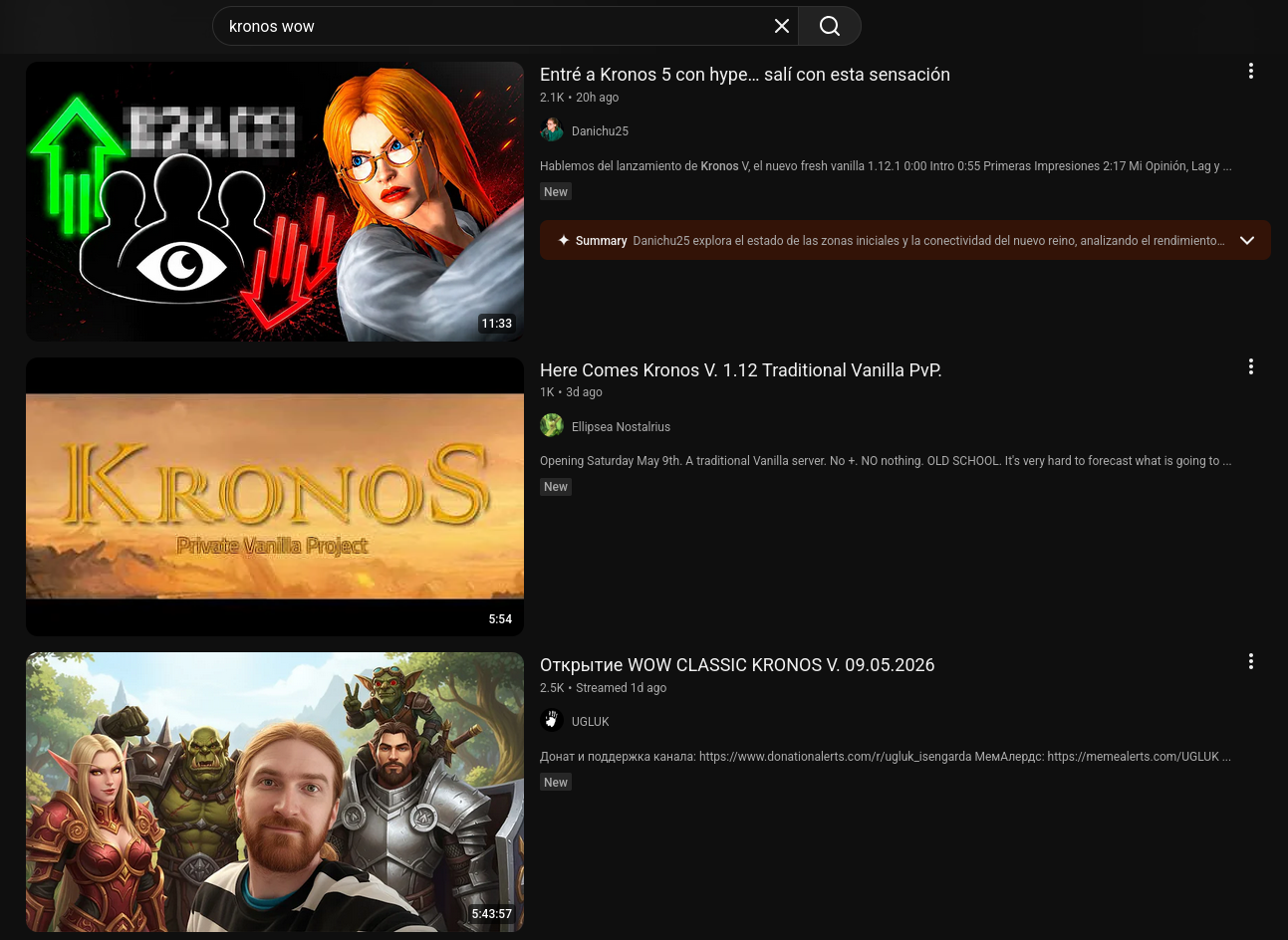Click the Ellipsea Nostalrius channel avatar
This screenshot has width=1288, height=940.
click(552, 426)
